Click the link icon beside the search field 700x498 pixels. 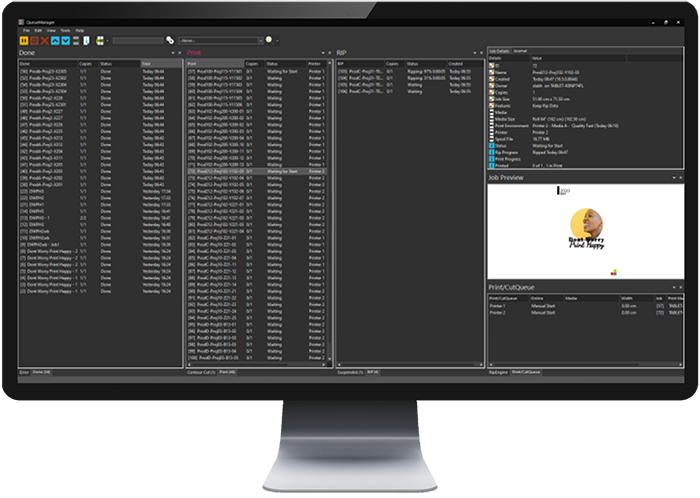[170, 40]
